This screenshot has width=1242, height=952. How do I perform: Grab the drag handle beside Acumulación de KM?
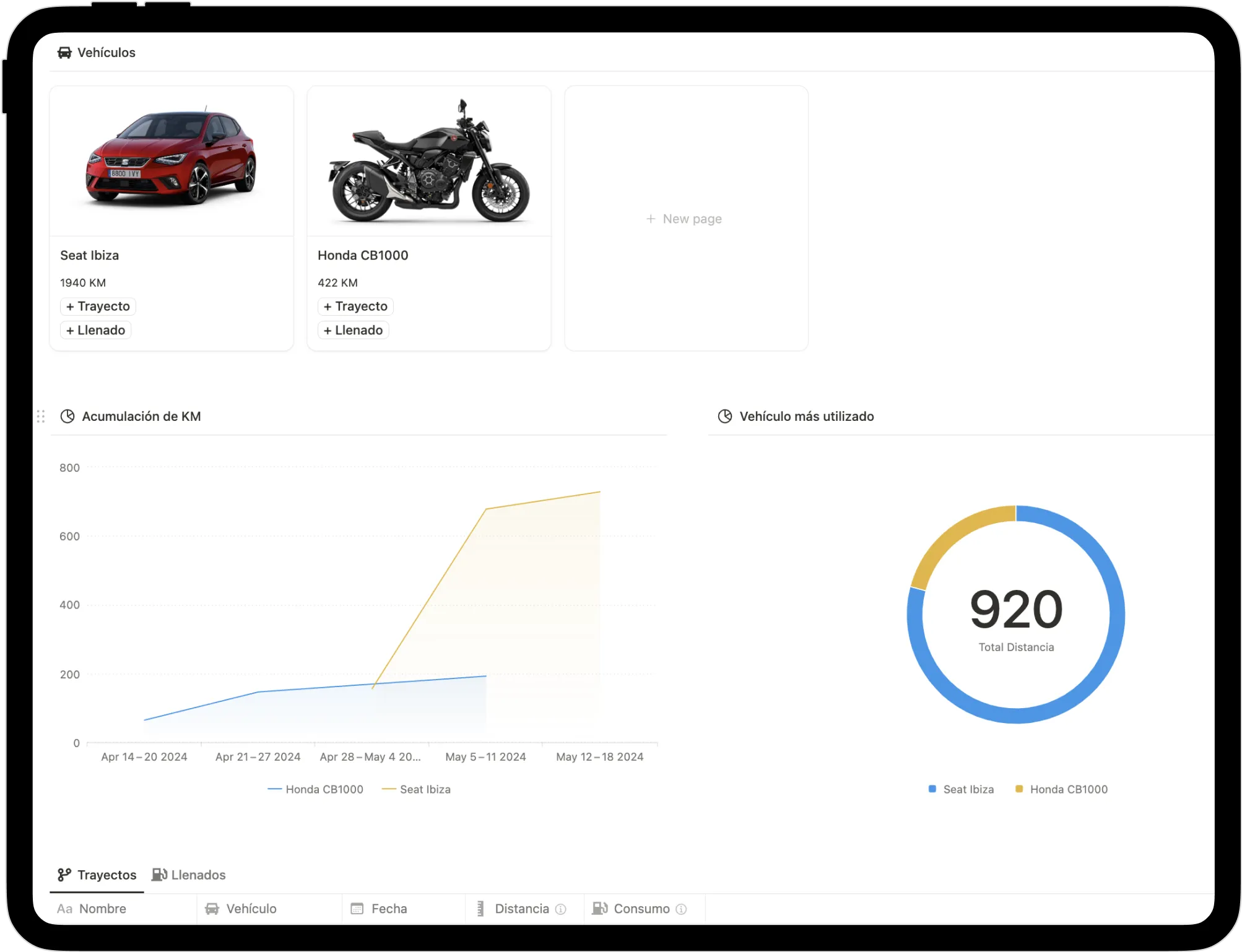coord(41,416)
